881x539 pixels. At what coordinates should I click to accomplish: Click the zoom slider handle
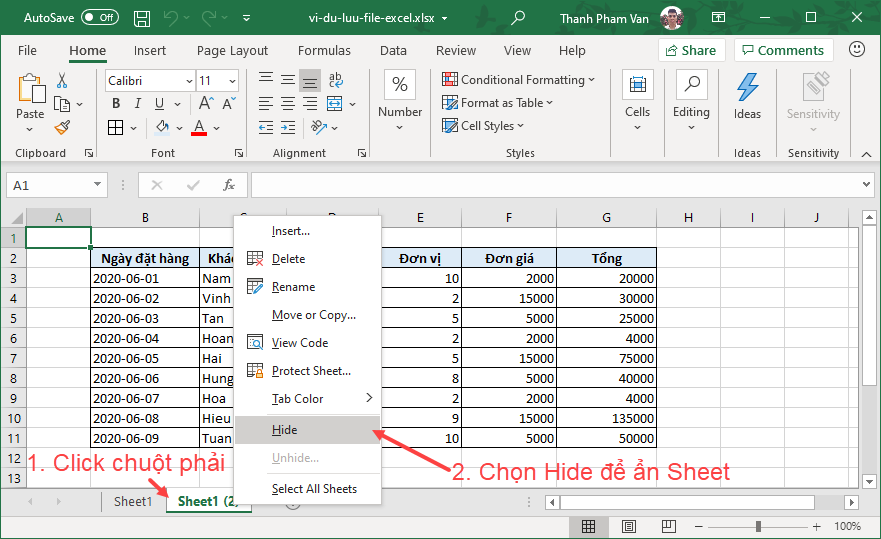click(x=758, y=527)
